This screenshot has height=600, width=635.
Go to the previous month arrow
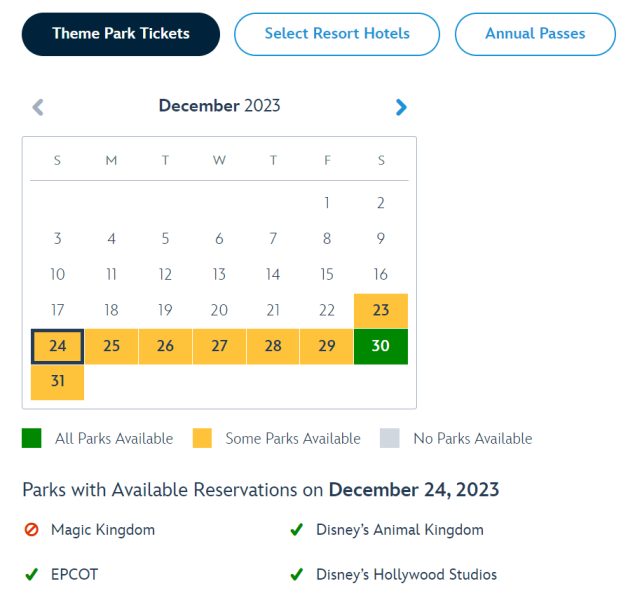[x=38, y=107]
